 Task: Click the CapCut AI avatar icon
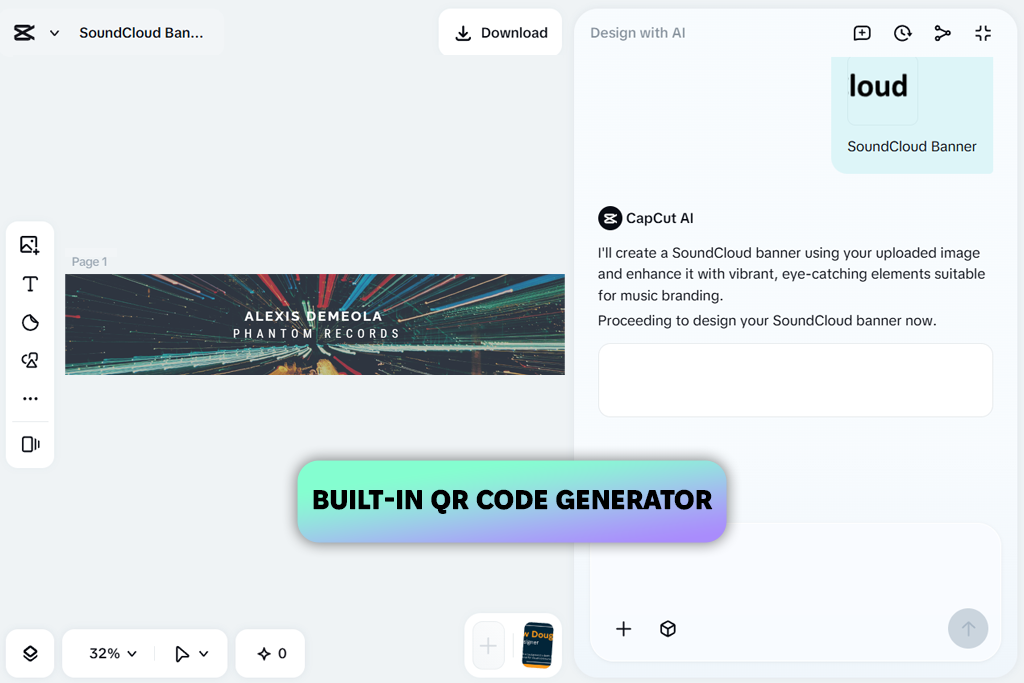[x=610, y=218]
